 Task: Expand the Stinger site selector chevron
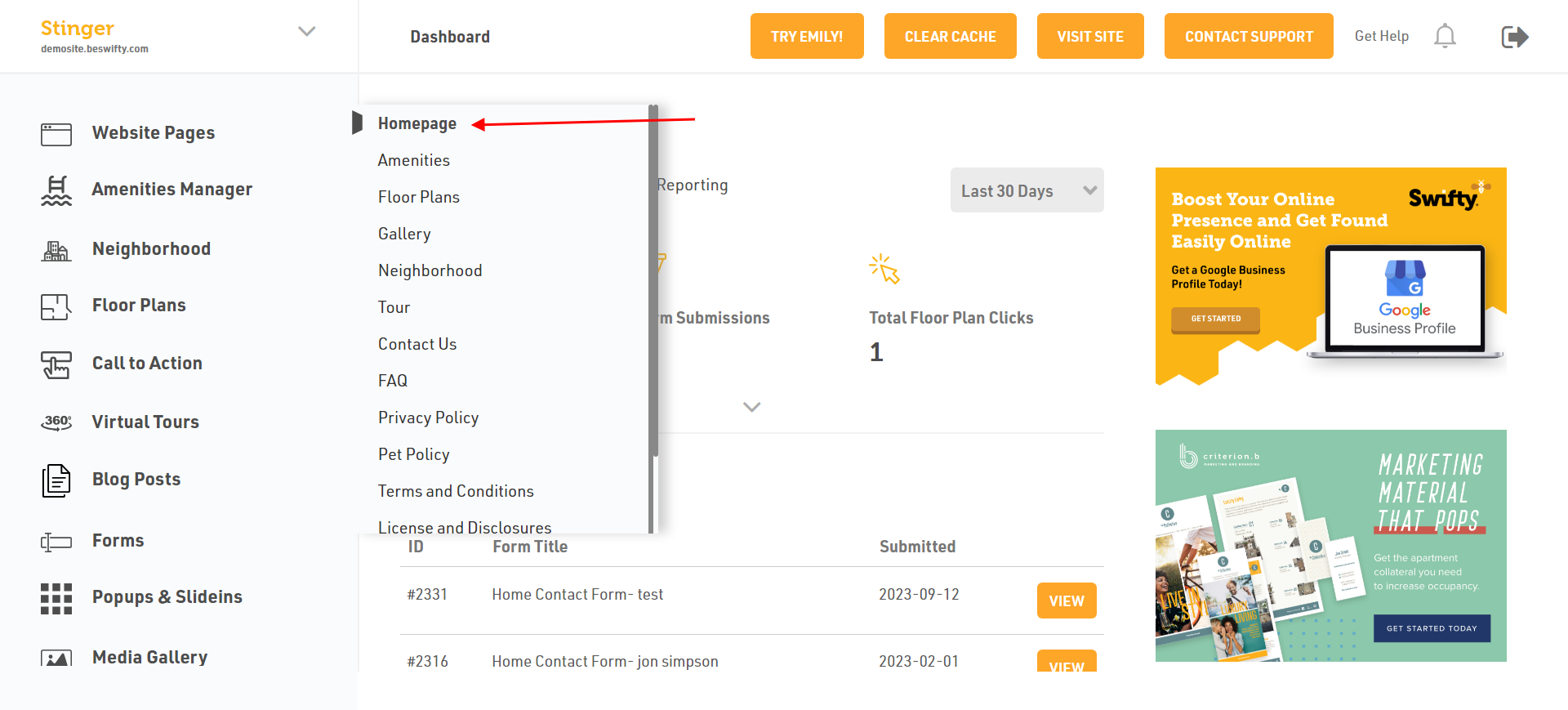pos(306,32)
